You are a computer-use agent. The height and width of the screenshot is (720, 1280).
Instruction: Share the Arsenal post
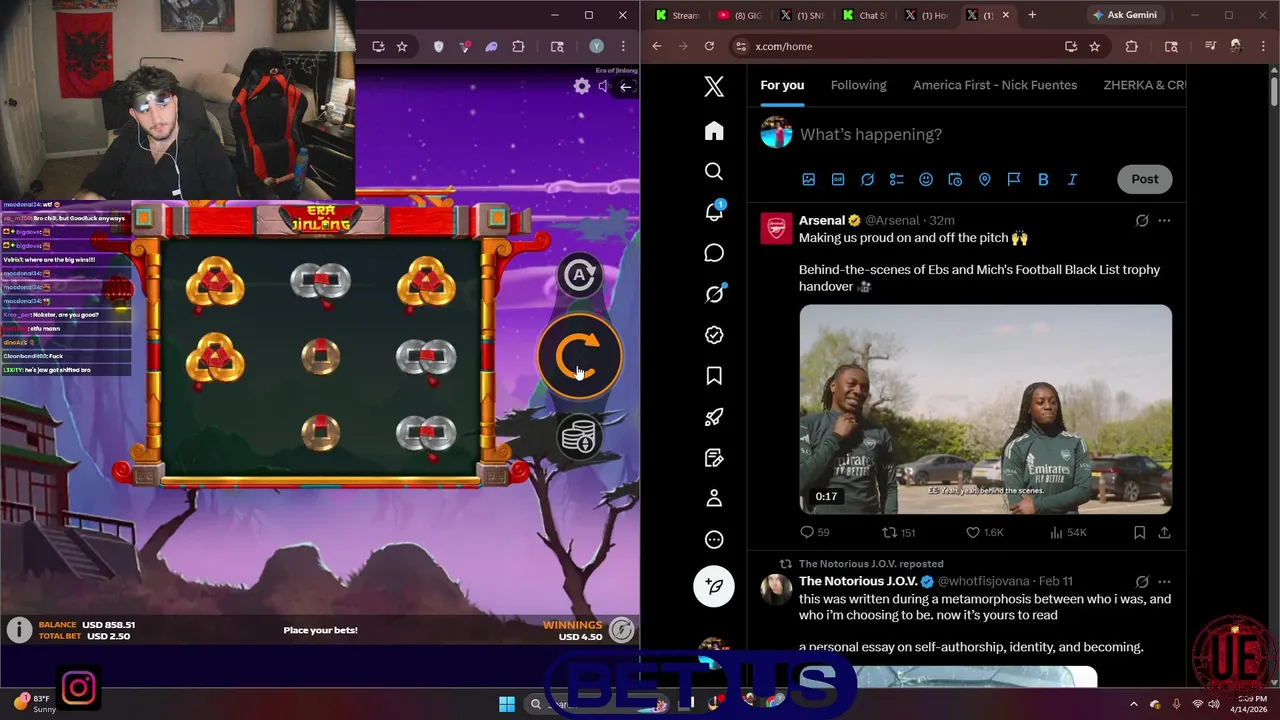pyautogui.click(x=1164, y=533)
